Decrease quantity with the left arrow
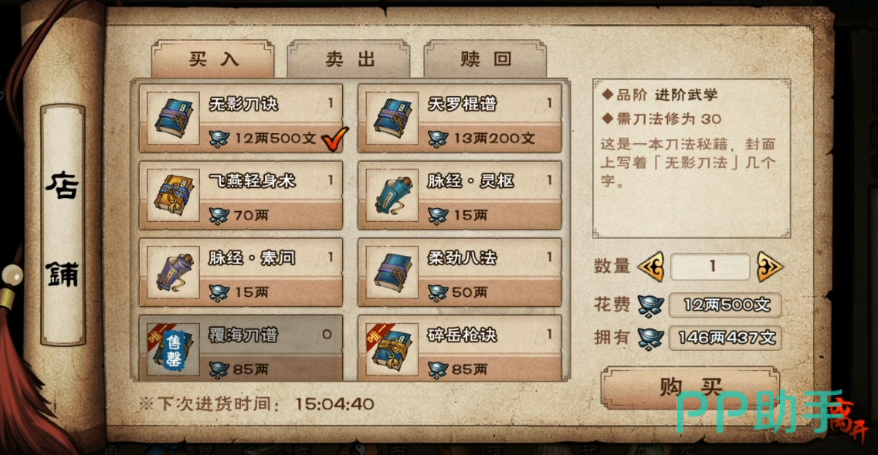878x455 pixels. (651, 266)
